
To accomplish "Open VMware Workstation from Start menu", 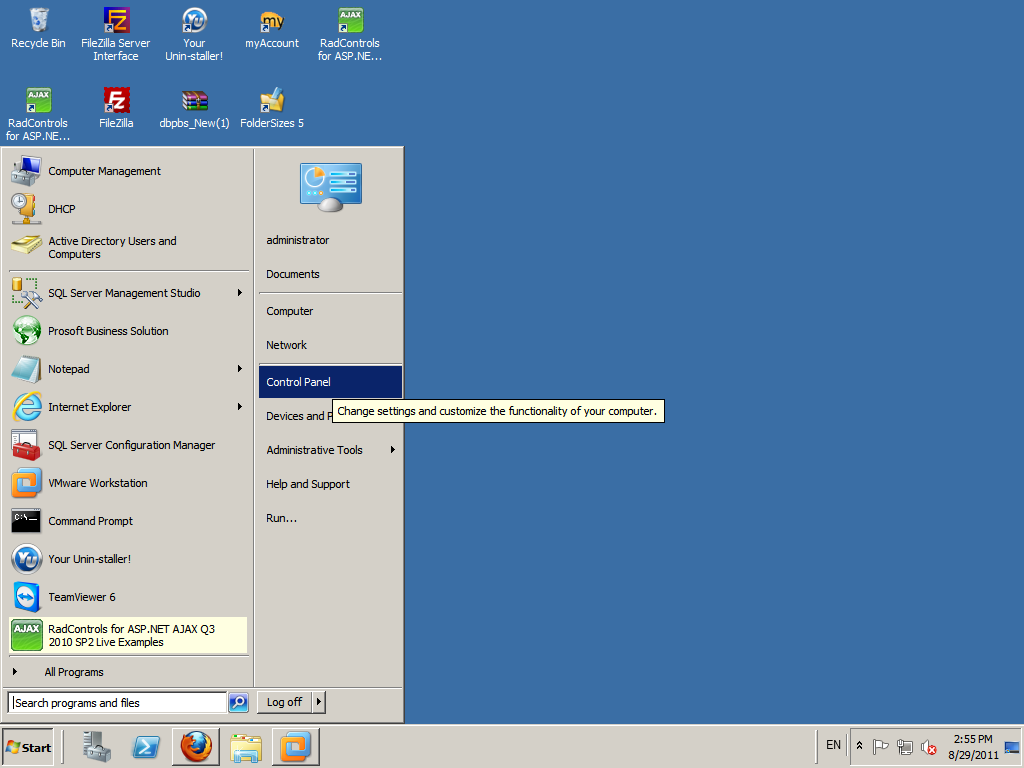I will pos(129,483).
